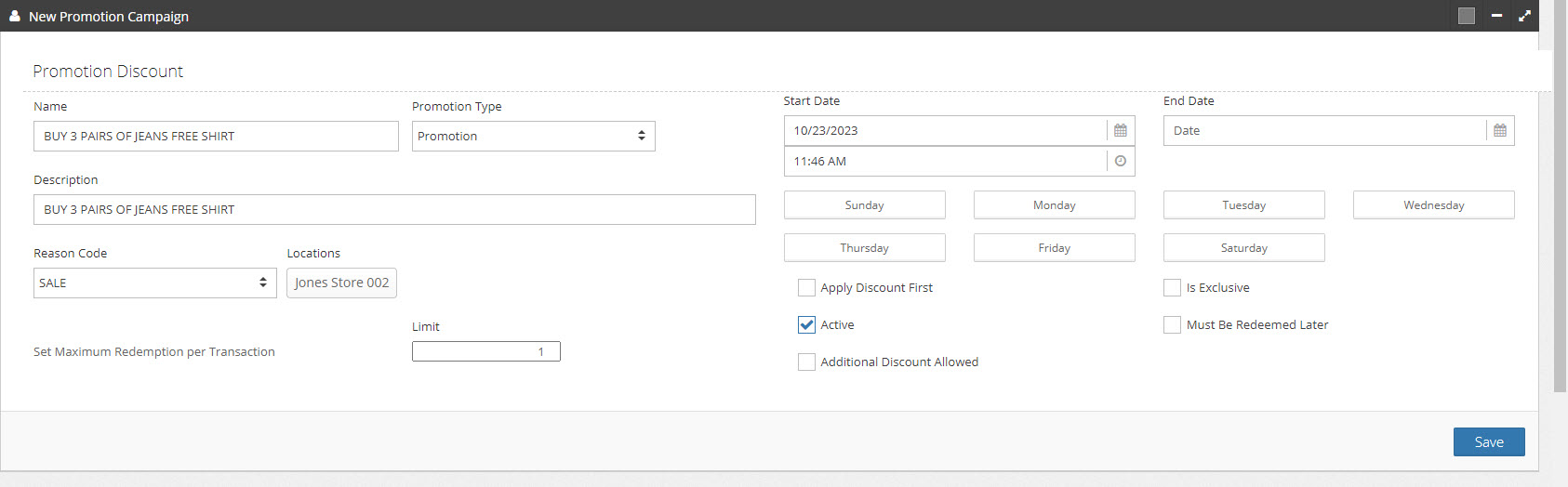1568x487 pixels.
Task: Click the Jones Store 002 location tag
Action: point(341,283)
